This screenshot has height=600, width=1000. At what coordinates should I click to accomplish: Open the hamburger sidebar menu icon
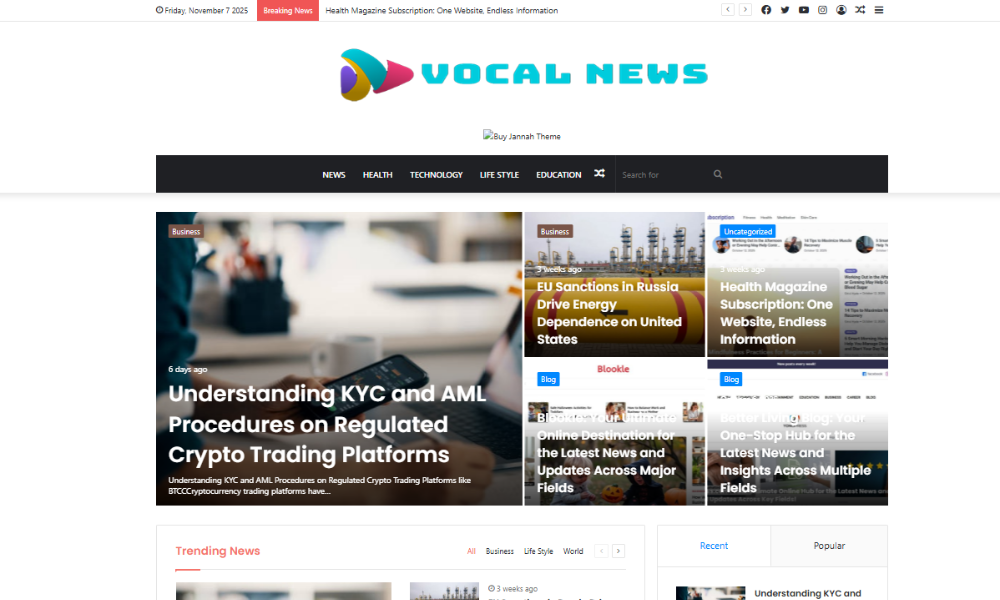tap(879, 10)
